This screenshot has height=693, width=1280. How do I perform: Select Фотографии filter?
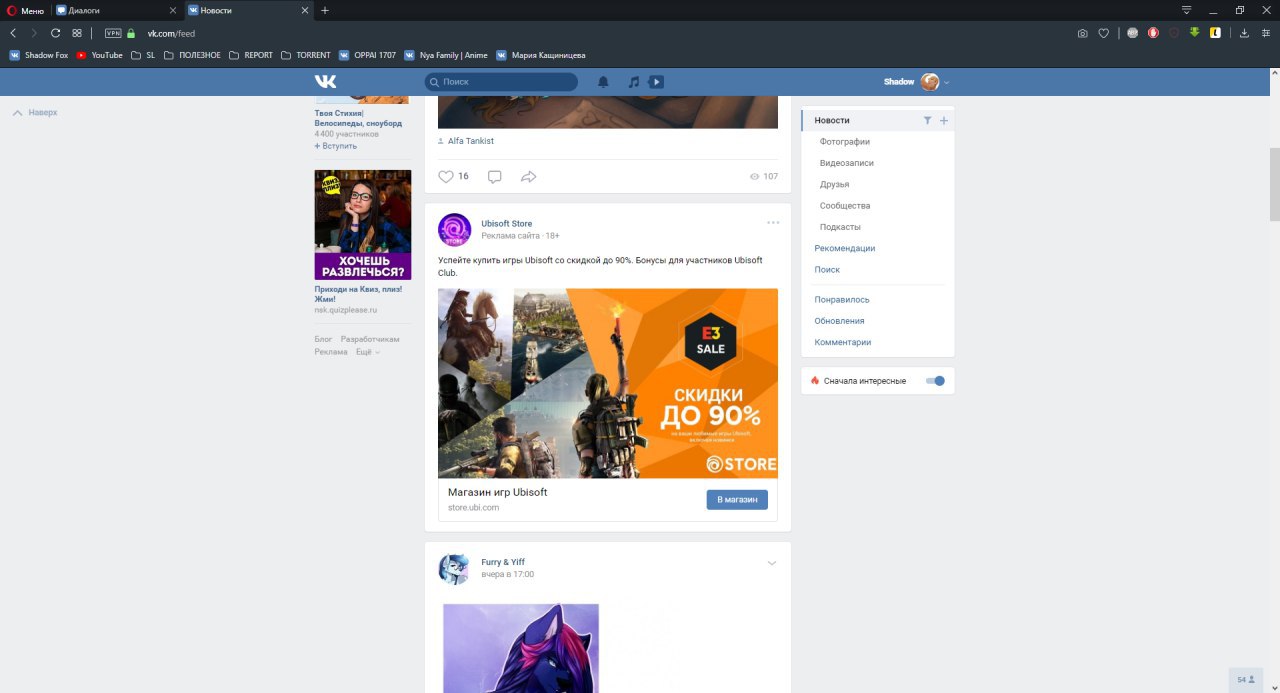[x=845, y=142]
